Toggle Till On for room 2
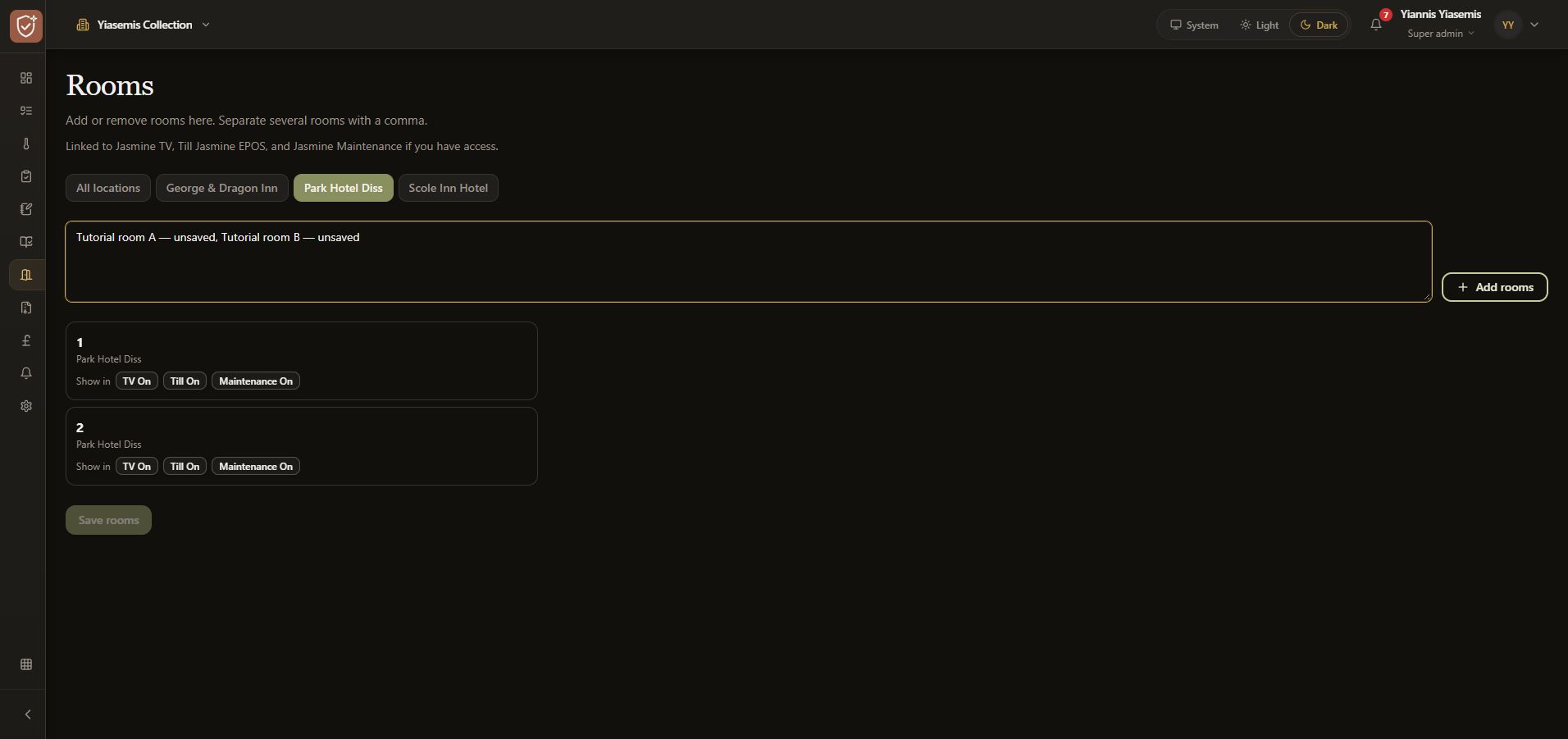1568x739 pixels. click(x=185, y=467)
